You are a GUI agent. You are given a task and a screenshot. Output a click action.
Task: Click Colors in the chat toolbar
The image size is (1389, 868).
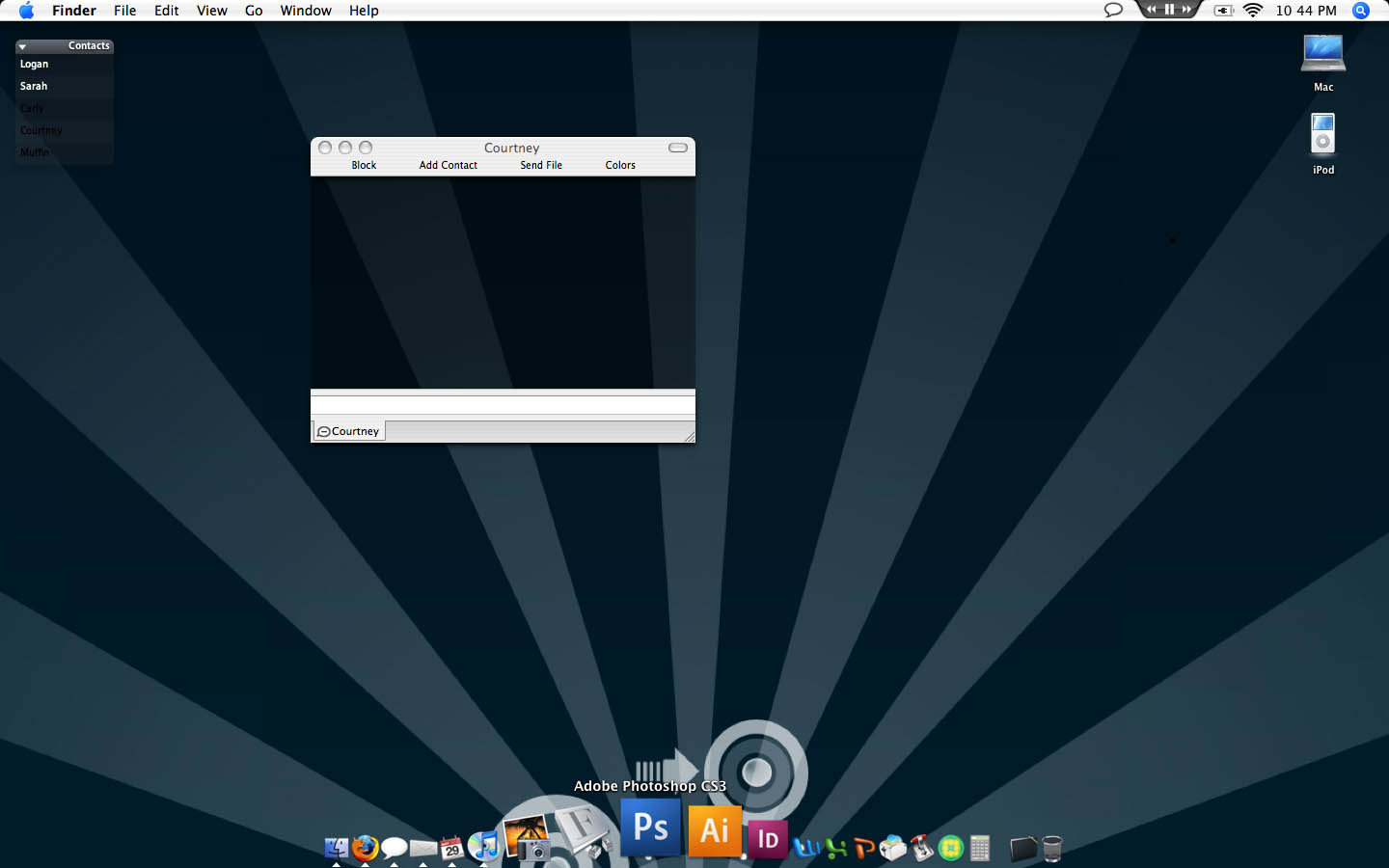[620, 165]
